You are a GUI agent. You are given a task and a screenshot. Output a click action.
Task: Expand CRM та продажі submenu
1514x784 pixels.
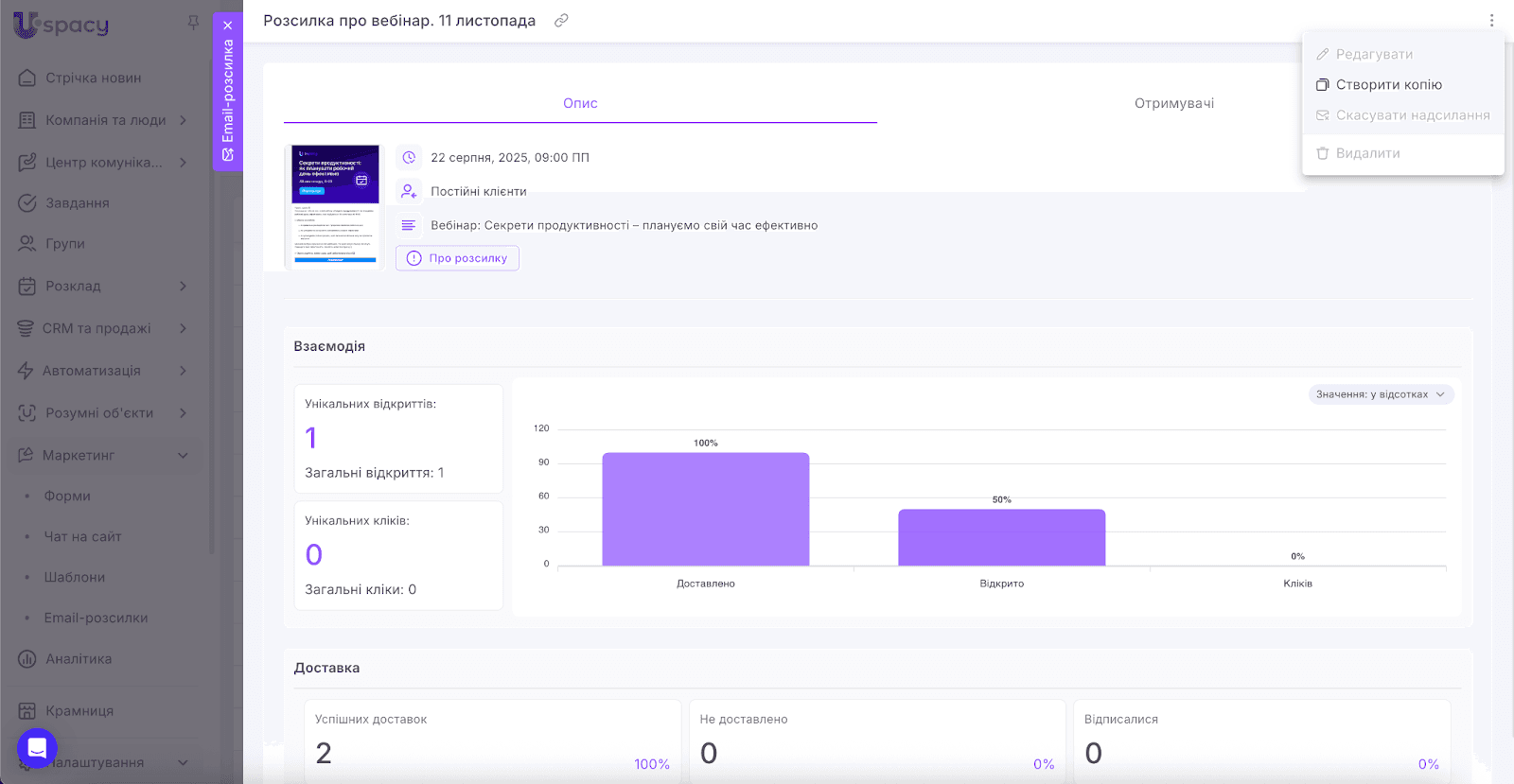183,328
